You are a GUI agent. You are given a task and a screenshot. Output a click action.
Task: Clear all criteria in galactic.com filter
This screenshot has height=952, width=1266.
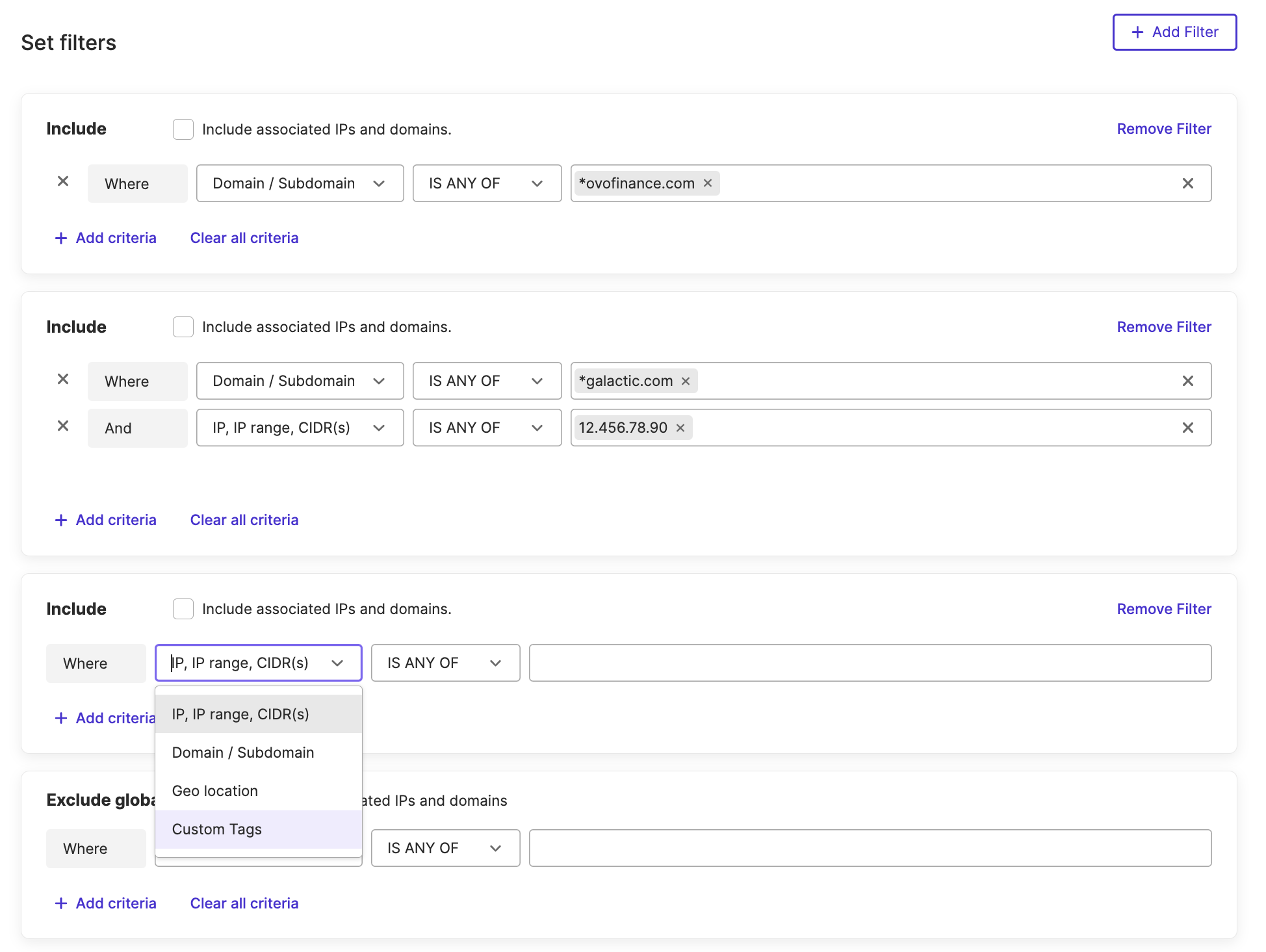click(x=244, y=520)
